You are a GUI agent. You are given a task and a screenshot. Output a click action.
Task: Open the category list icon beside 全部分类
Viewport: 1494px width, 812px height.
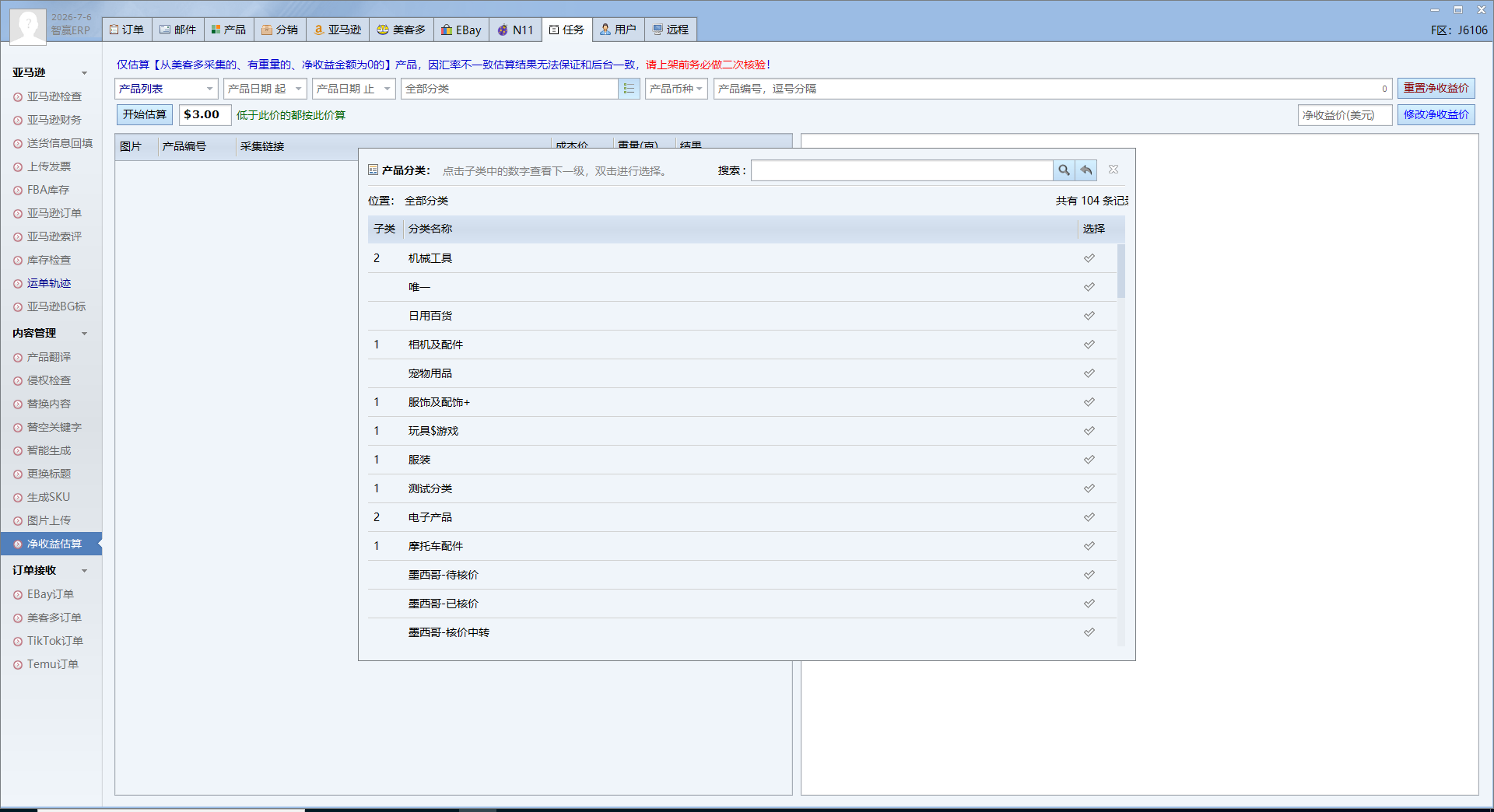click(629, 89)
